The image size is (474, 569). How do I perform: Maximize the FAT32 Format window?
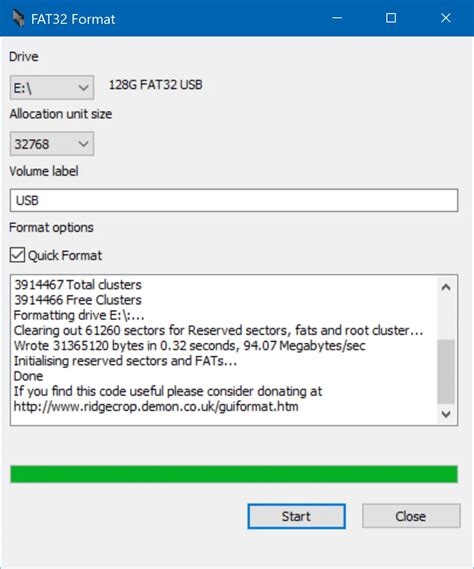click(391, 18)
